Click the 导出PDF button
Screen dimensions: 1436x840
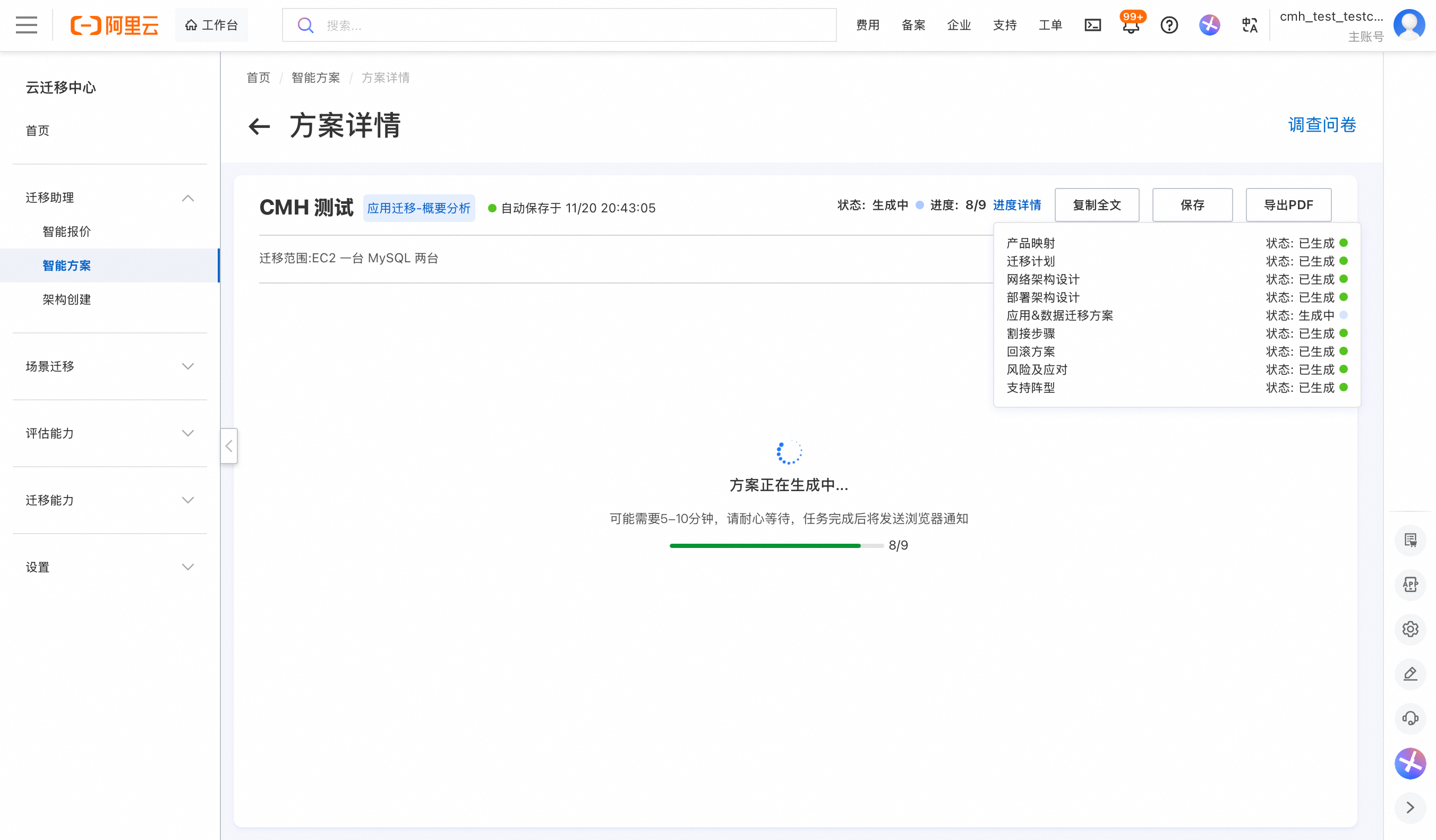pyautogui.click(x=1288, y=204)
